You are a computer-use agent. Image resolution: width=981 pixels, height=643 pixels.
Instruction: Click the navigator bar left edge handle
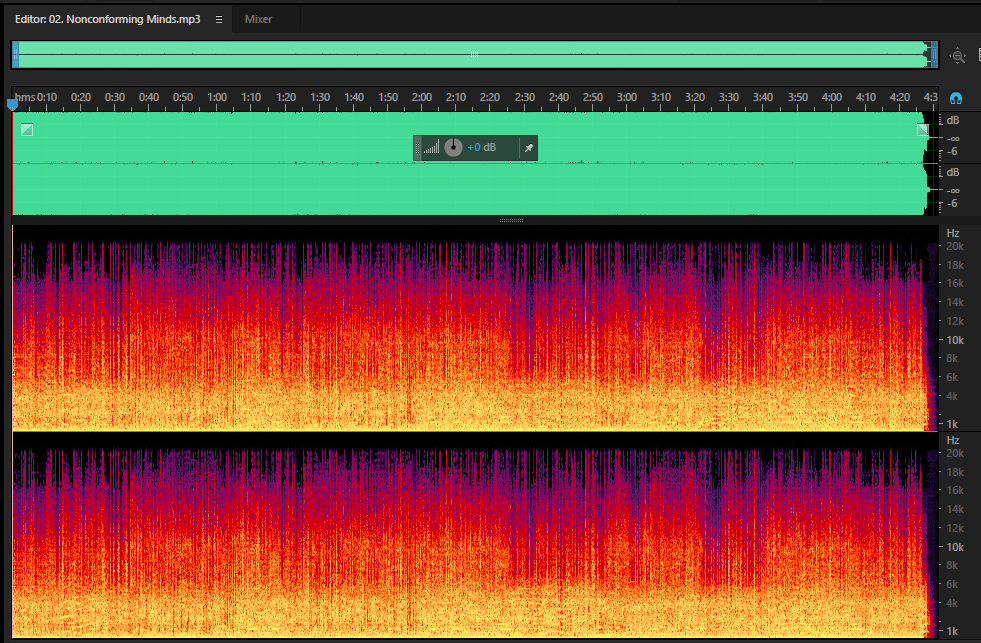tap(16, 55)
